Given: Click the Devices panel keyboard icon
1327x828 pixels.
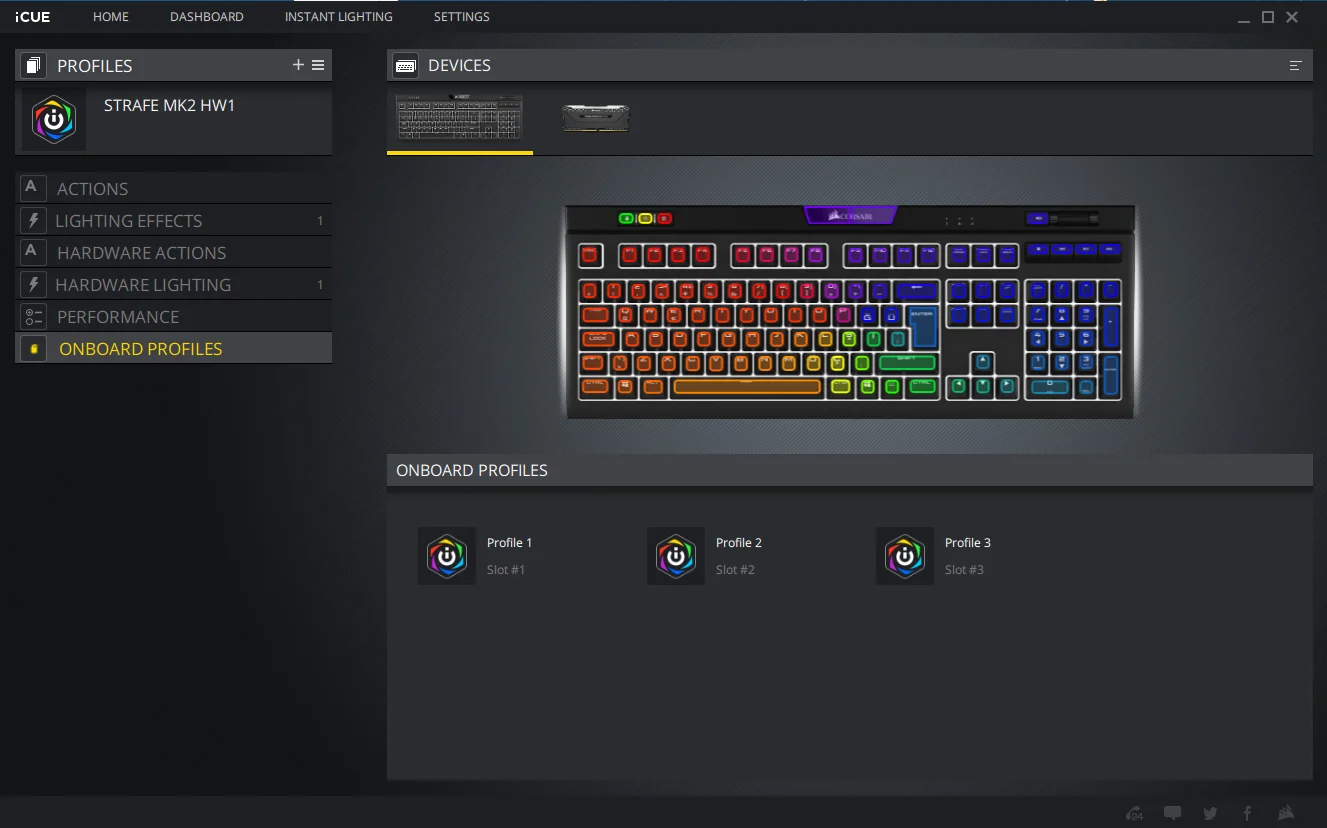Looking at the screenshot, I should pos(406,66).
